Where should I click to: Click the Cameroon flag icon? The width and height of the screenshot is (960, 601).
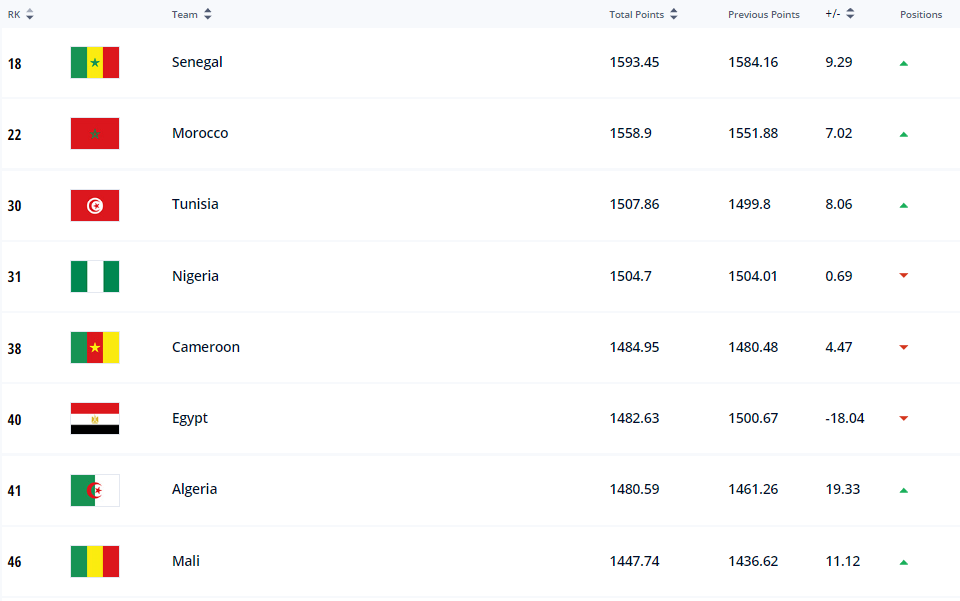(x=95, y=348)
